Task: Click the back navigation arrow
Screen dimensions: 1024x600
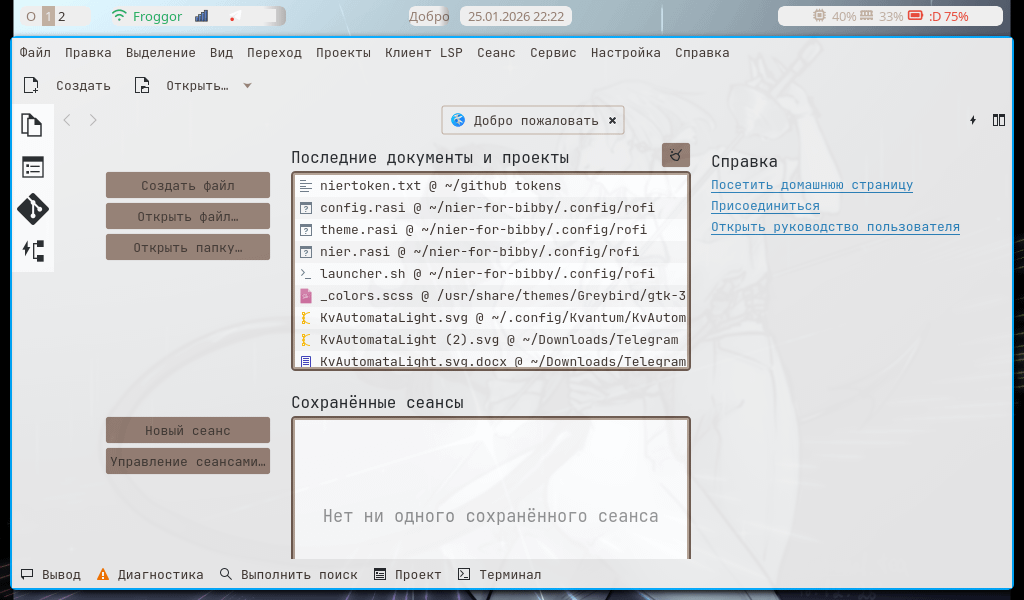Action: [67, 120]
